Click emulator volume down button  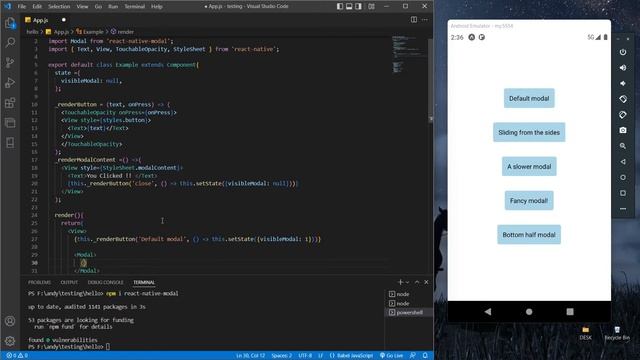tap(623, 83)
